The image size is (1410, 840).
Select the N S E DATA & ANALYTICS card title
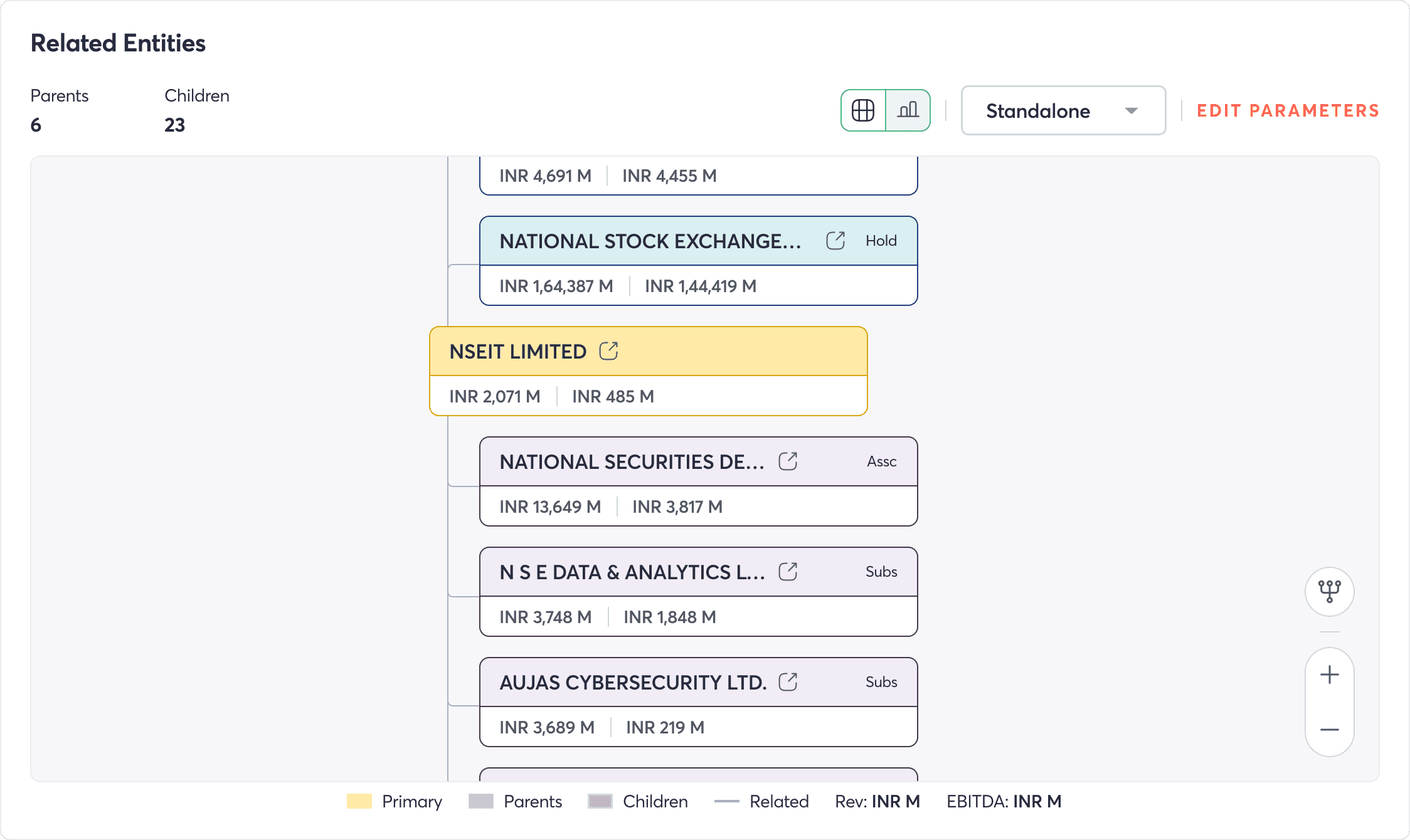pos(632,572)
